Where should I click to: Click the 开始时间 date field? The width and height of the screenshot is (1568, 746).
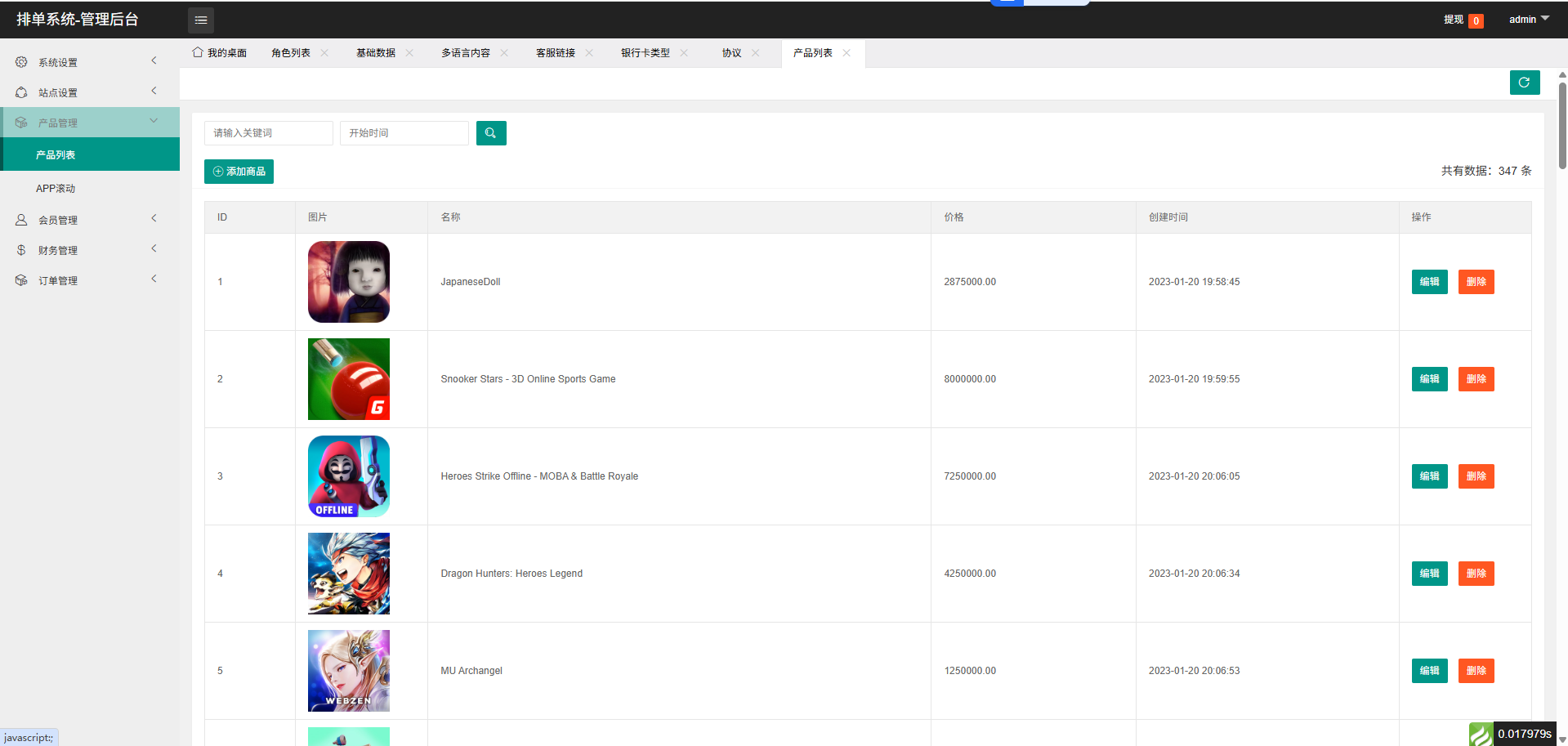click(x=404, y=133)
